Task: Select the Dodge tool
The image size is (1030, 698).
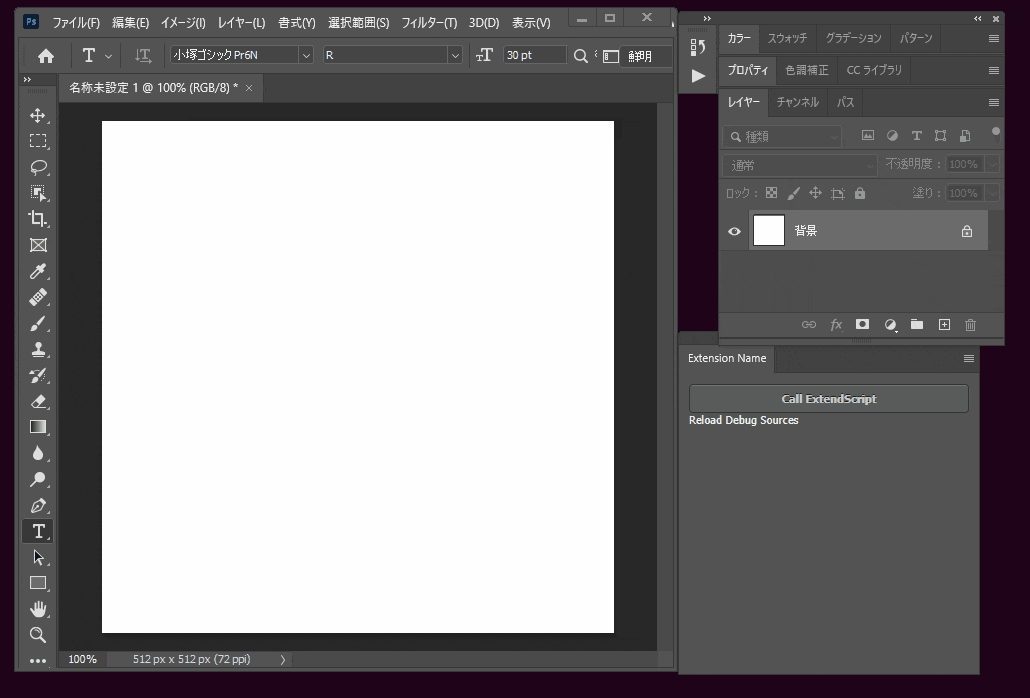Action: (x=38, y=479)
